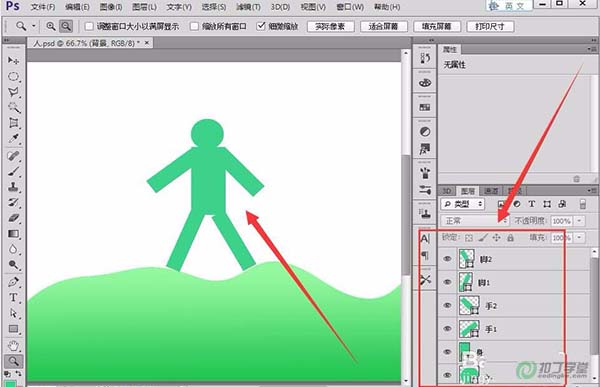Toggle layer filtering switch on/off

tap(582, 204)
